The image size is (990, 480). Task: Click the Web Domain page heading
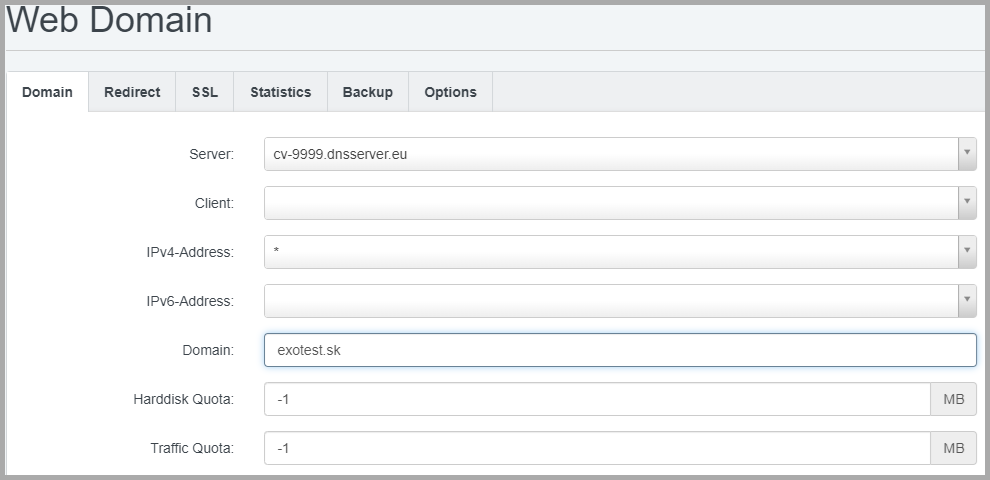click(110, 20)
